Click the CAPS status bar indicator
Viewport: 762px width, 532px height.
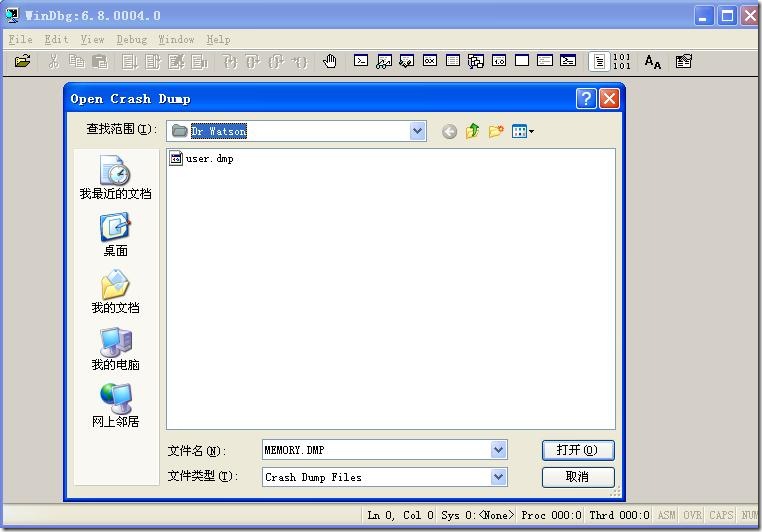point(721,515)
